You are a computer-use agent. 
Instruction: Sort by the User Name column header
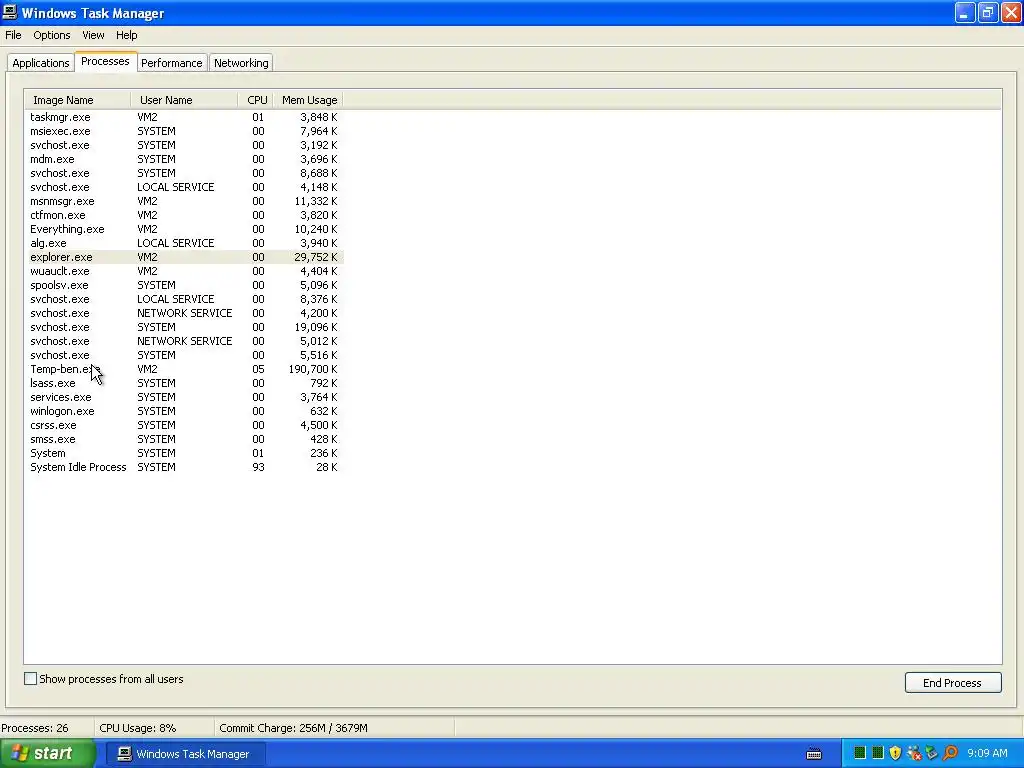184,100
